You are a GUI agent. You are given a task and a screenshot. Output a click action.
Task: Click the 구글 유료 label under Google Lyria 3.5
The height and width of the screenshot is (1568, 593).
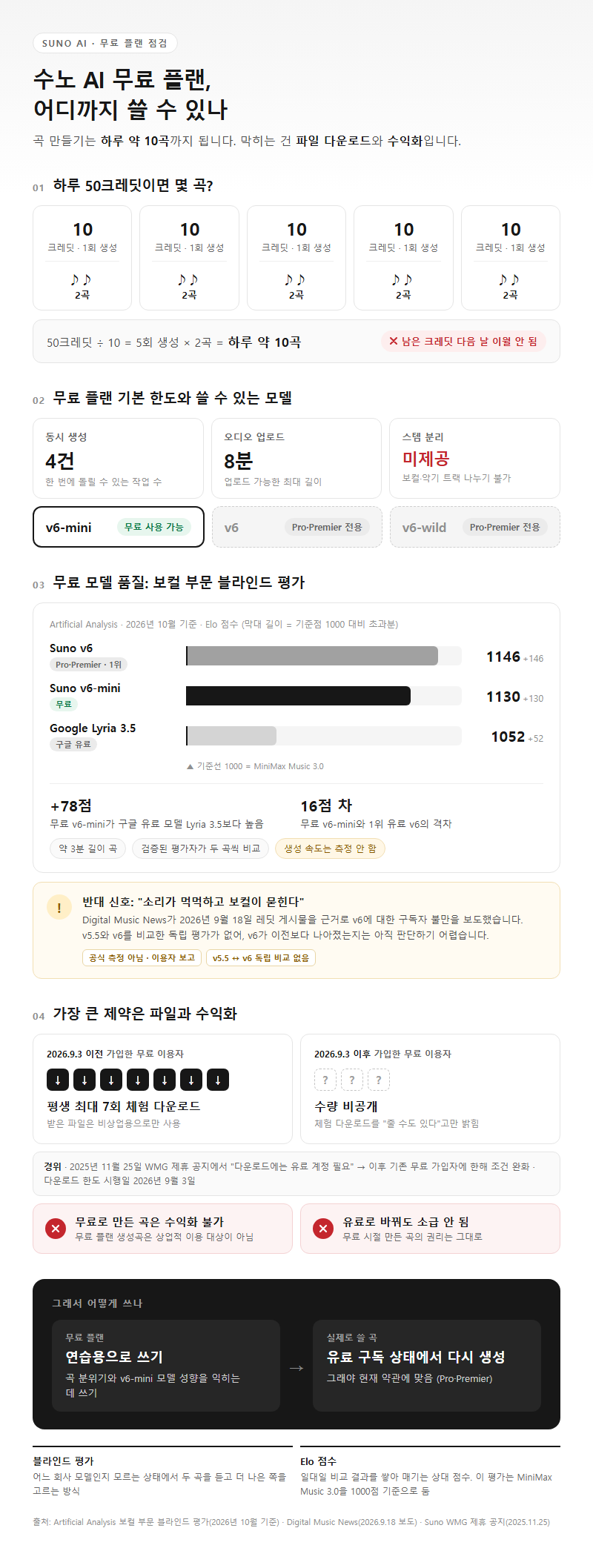tap(73, 745)
